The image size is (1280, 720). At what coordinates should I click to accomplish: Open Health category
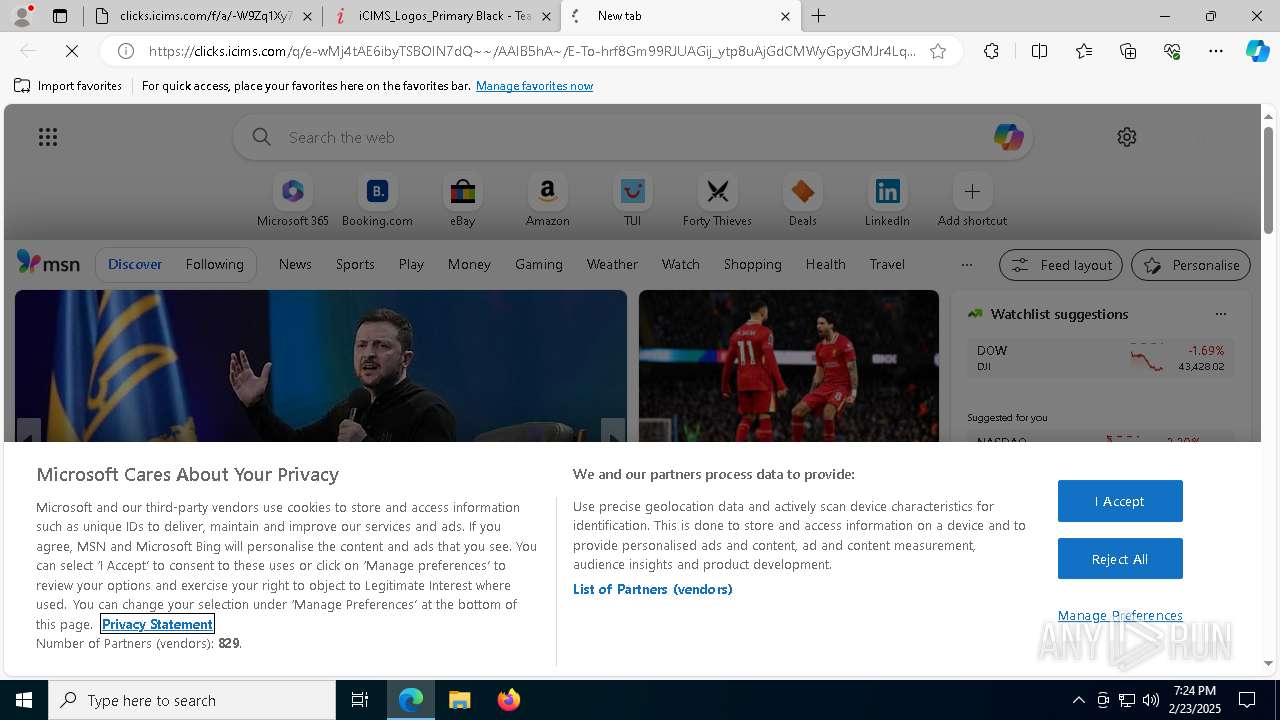coord(825,264)
